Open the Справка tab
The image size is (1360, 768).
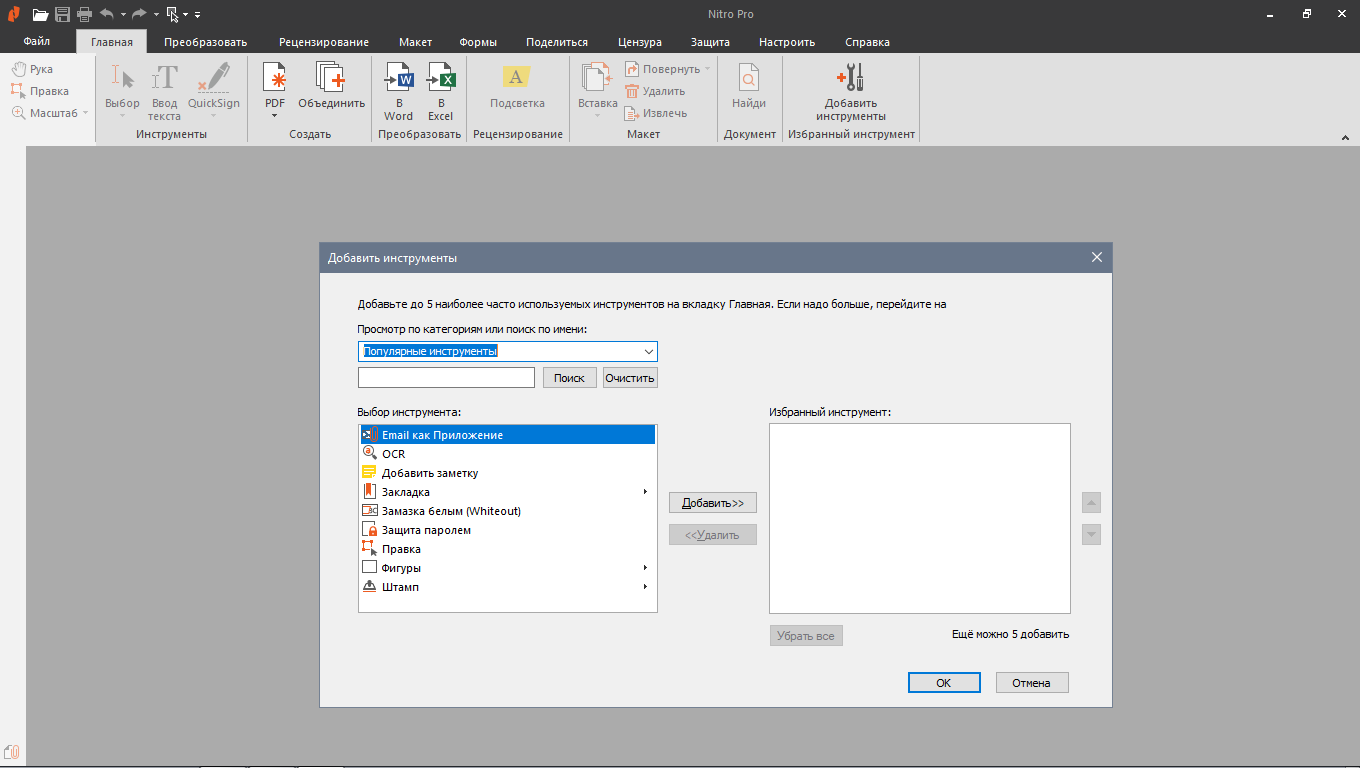[867, 42]
